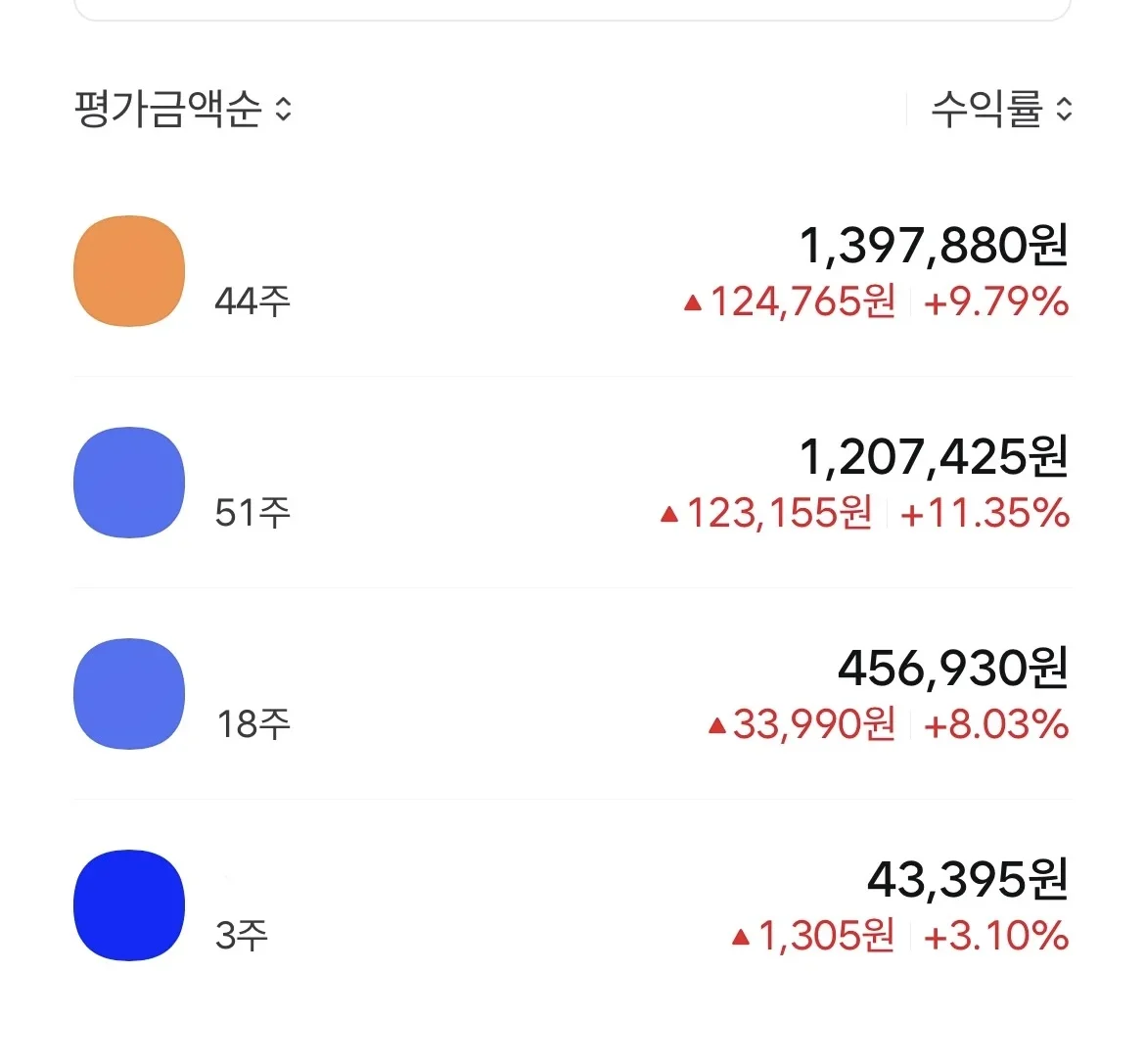The image size is (1145, 1064).
Task: Click the dark blue icon beside 3주
Action: [129, 905]
